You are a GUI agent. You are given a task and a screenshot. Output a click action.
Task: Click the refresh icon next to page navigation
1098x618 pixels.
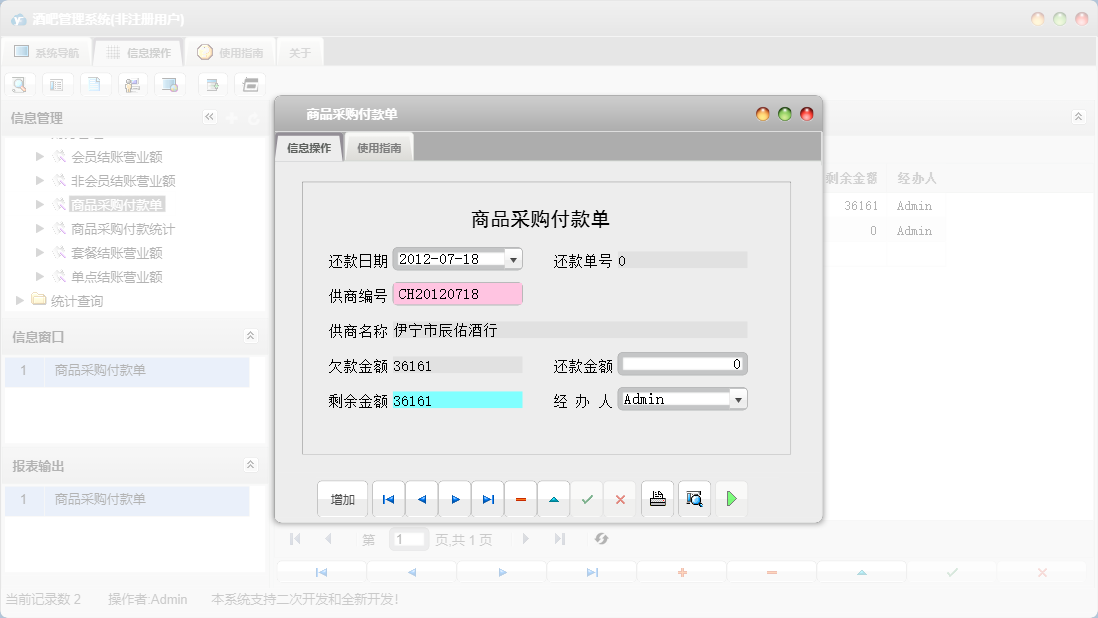(x=601, y=539)
